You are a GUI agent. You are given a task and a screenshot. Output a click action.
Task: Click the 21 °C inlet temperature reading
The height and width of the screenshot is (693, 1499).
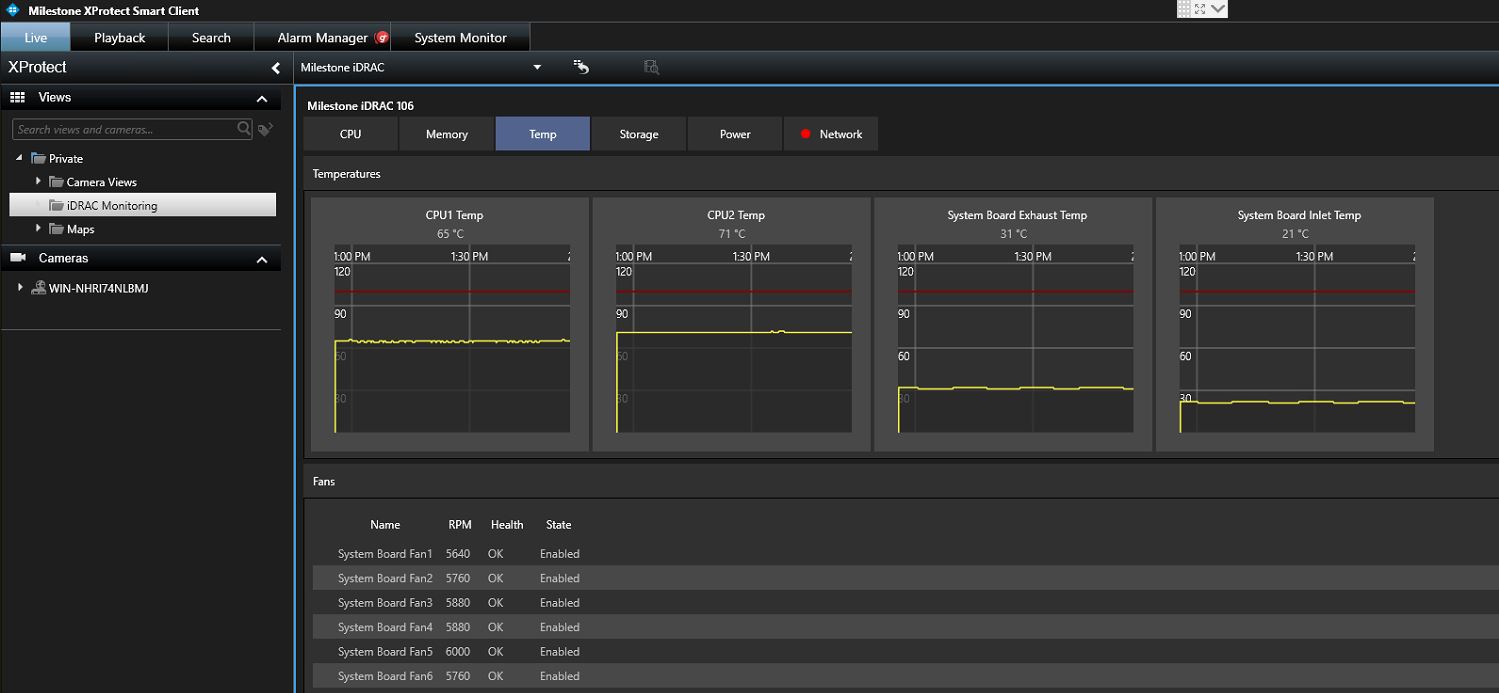click(x=1296, y=234)
